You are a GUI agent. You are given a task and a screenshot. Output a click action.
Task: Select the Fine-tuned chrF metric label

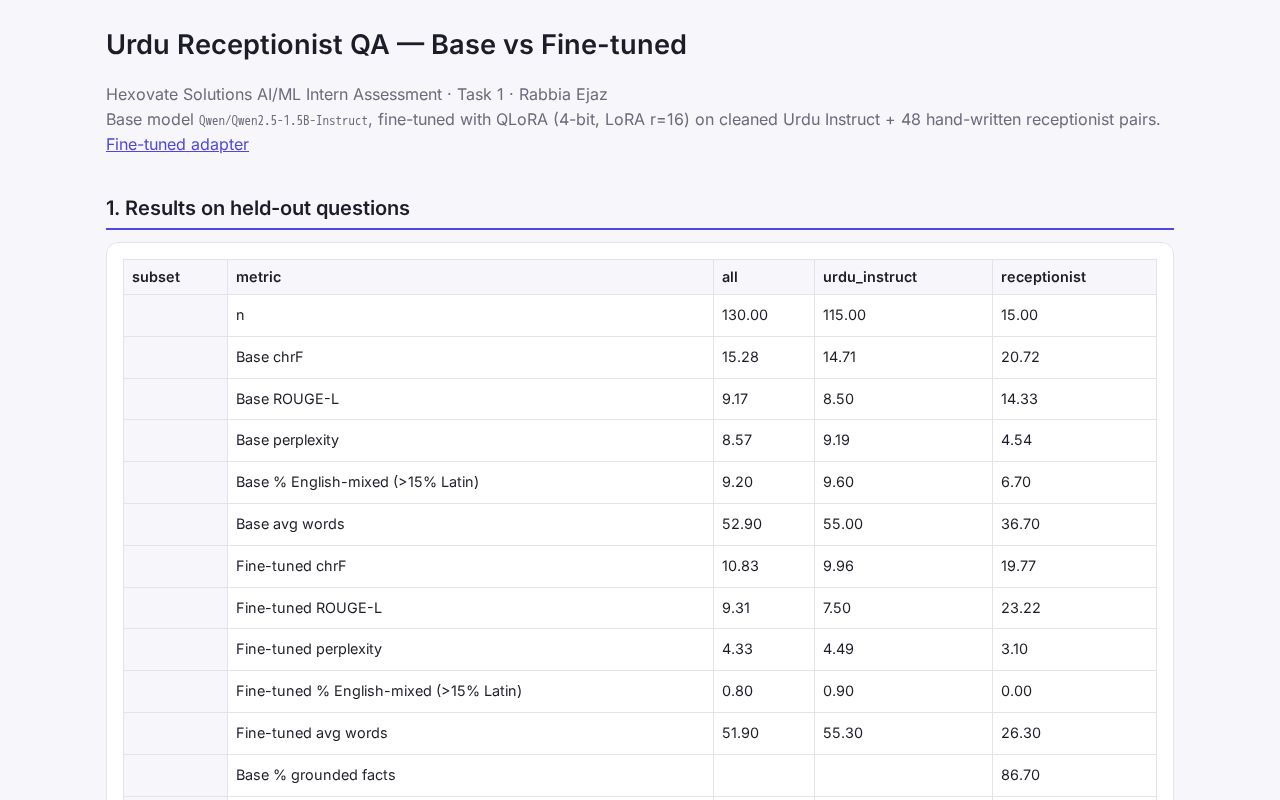click(291, 566)
